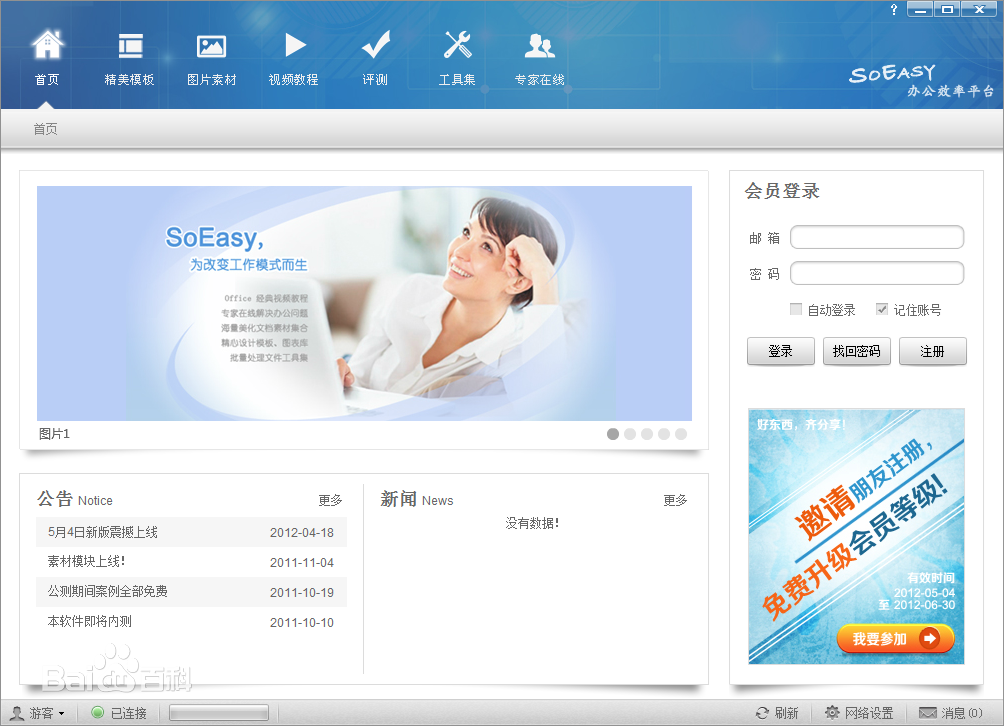The width and height of the screenshot is (1004, 726).
Task: Click date 2011-10-10 in notices
Action: click(302, 622)
